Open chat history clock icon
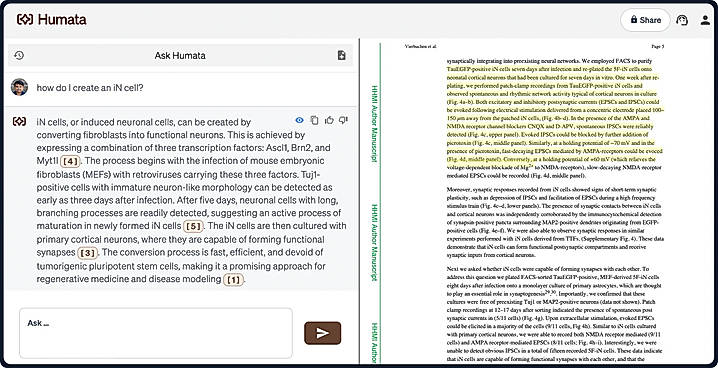The height and width of the screenshot is (368, 718). pos(19,55)
